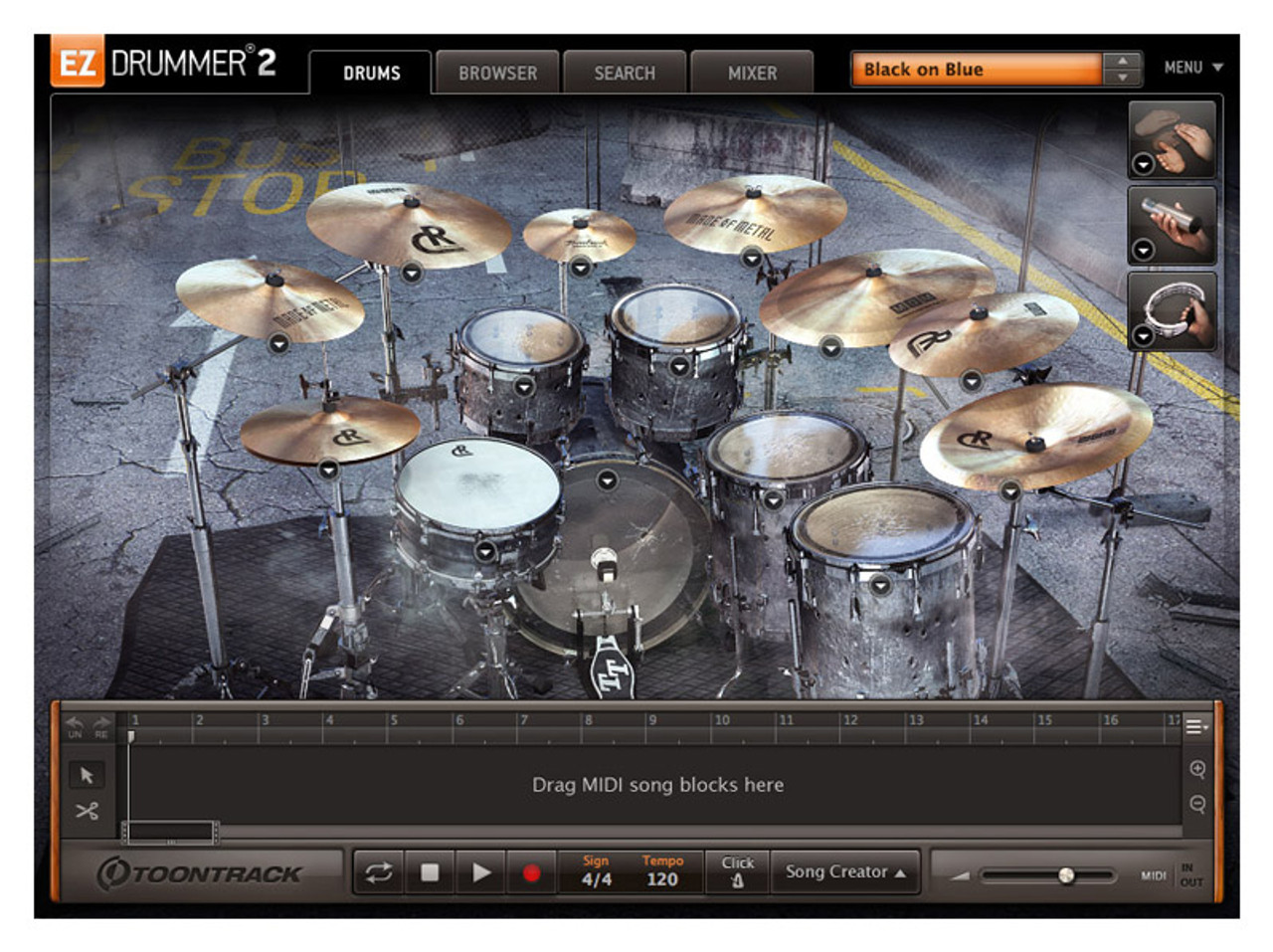
Task: Open the tambourine percussion dropdown
Action: pos(1144,335)
